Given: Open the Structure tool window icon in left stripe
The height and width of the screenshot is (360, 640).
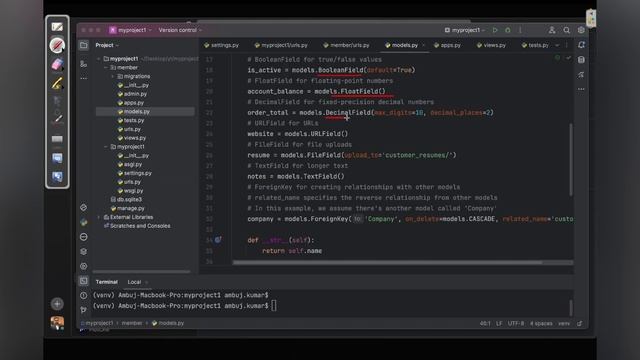Looking at the screenshot, I should 84,64.
